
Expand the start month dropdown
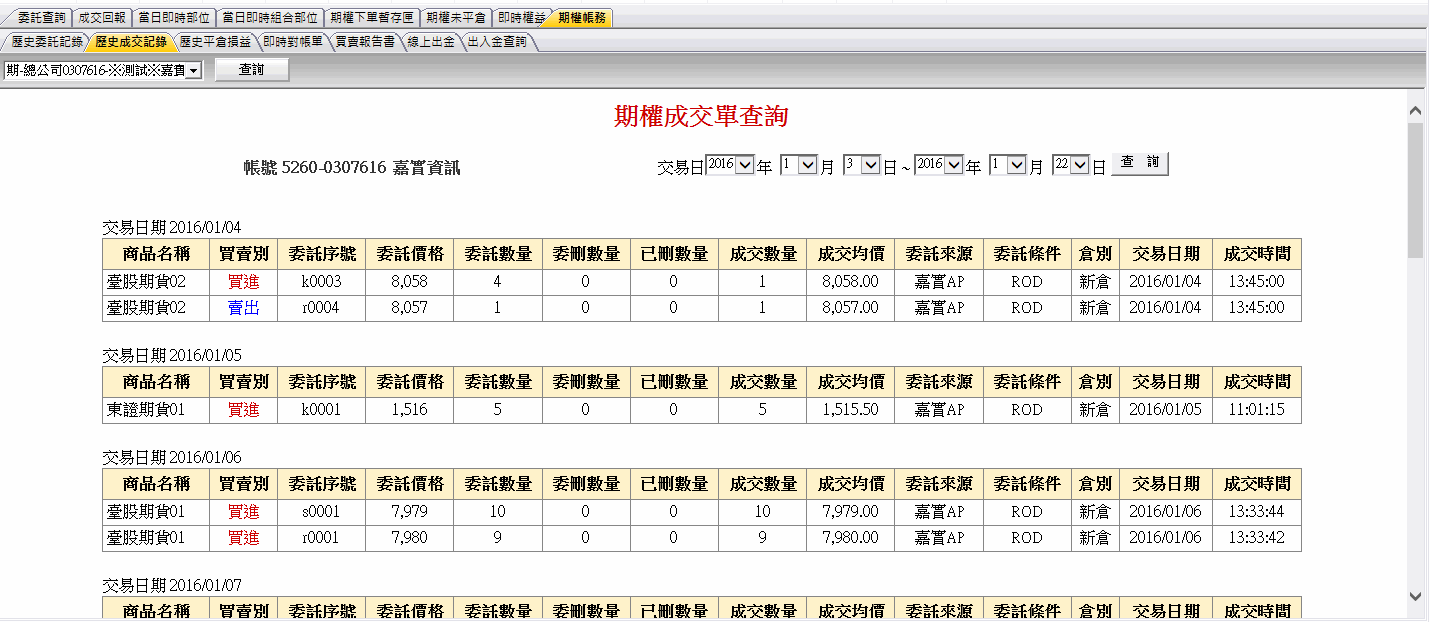(808, 166)
